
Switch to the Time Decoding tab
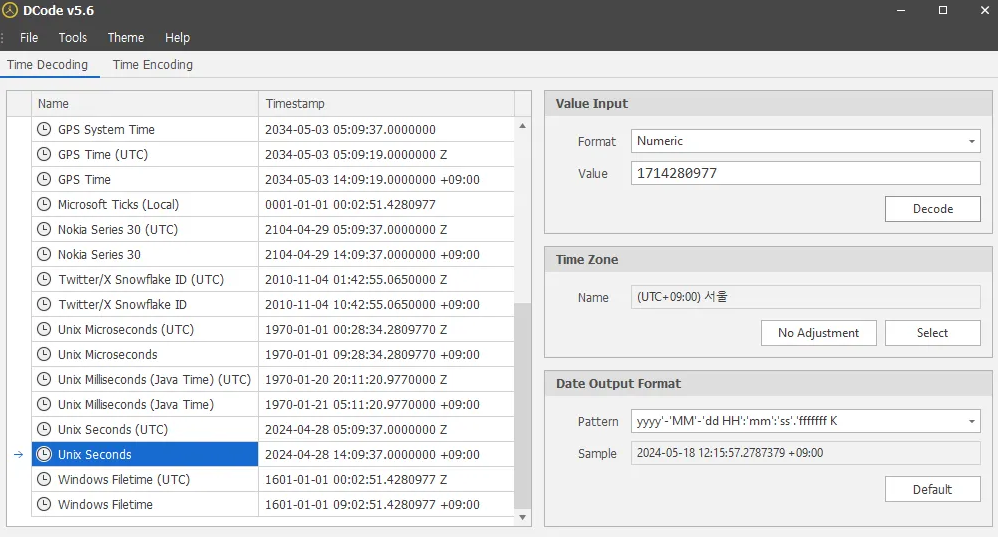(x=48, y=65)
